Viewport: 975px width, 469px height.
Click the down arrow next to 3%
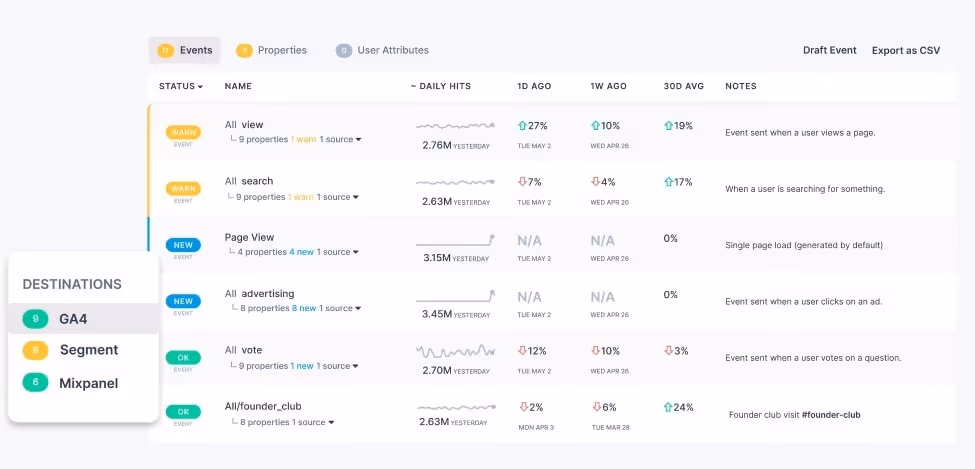pyautogui.click(x=668, y=351)
